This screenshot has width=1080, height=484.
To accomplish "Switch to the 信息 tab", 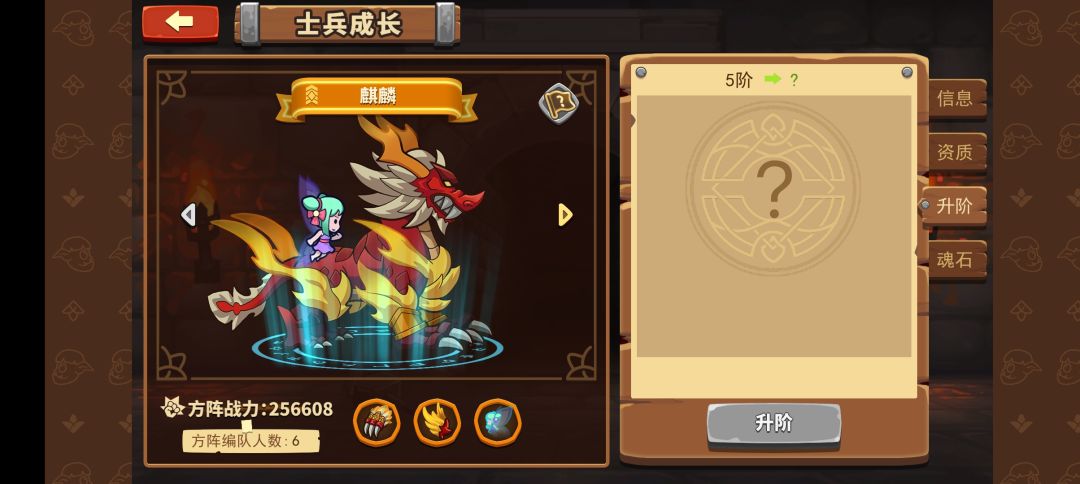I will tap(955, 98).
